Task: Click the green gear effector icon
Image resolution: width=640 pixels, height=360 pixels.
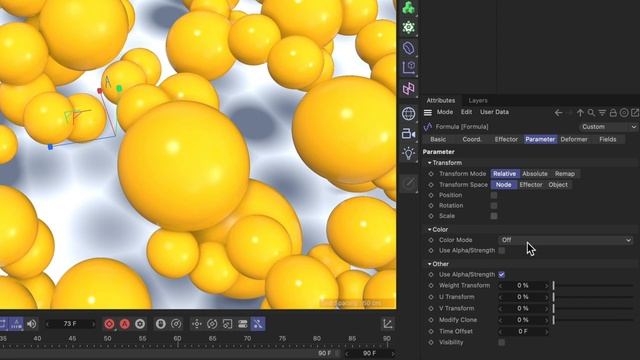Action: (409, 27)
